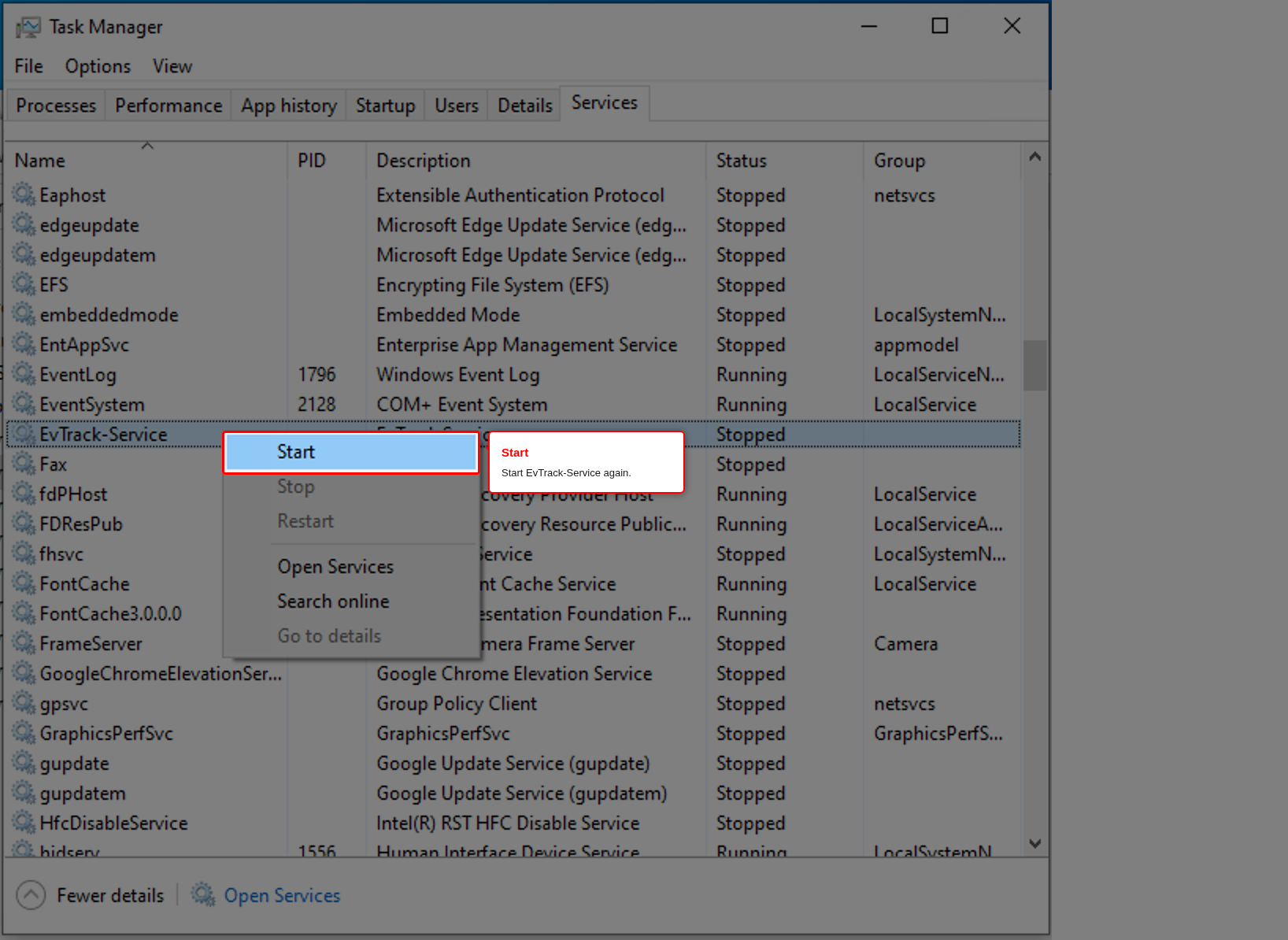1288x940 pixels.
Task: Click the scrollbar down arrow
Action: 1035,843
